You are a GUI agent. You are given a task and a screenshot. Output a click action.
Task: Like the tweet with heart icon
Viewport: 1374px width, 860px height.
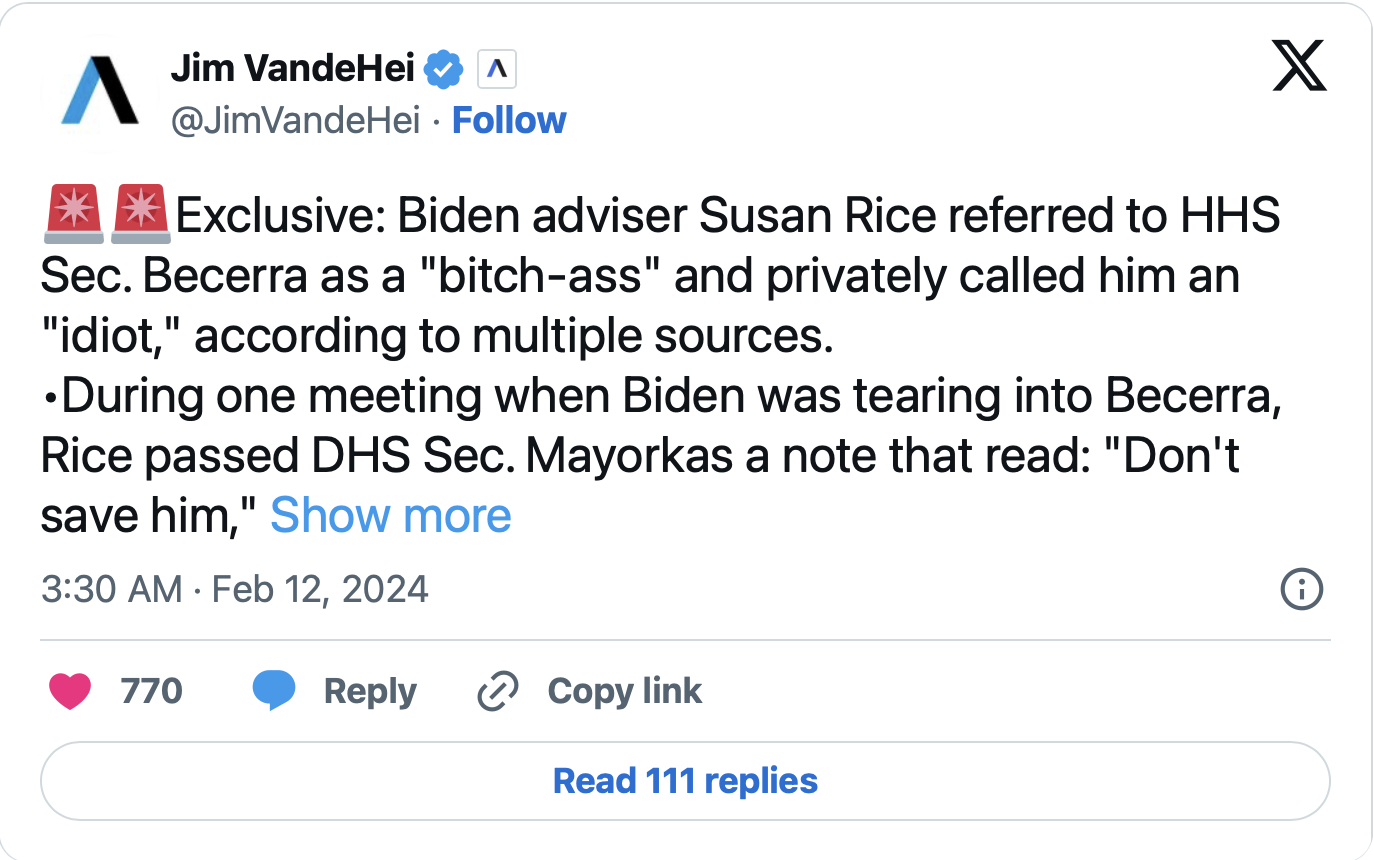[x=69, y=691]
